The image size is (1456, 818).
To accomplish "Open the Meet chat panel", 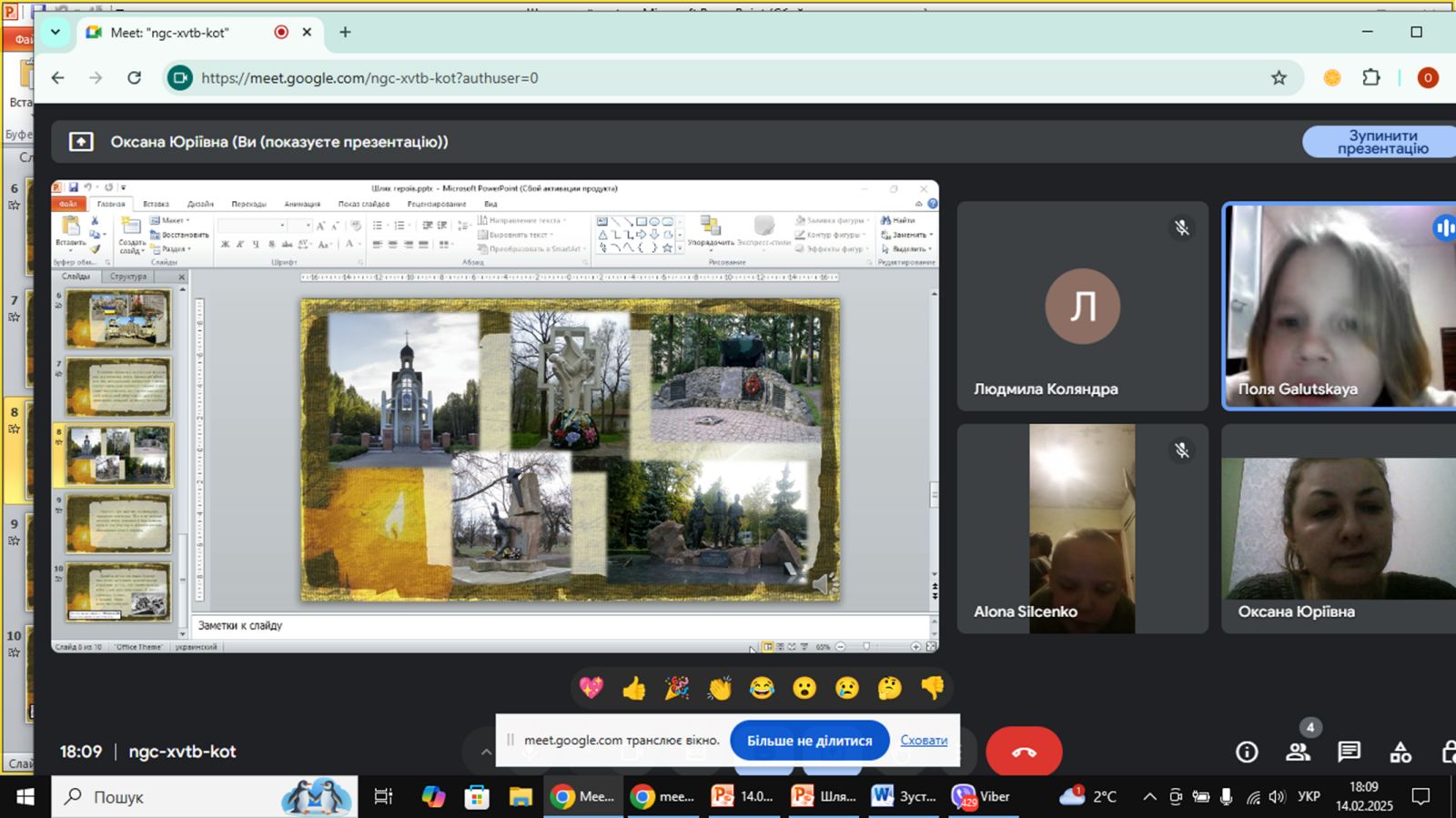I will click(1349, 752).
